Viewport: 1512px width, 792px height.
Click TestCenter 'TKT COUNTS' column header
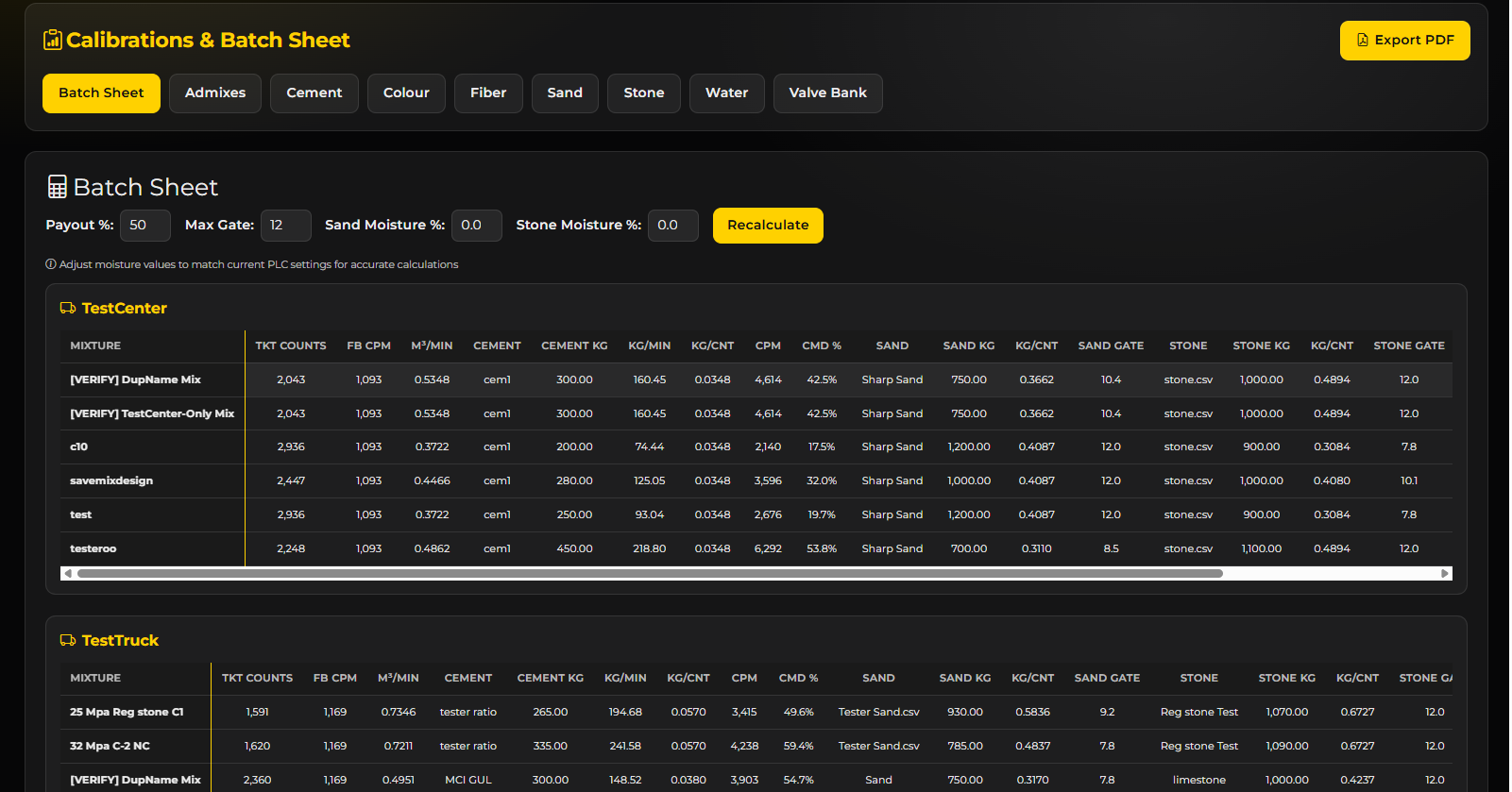(x=291, y=345)
